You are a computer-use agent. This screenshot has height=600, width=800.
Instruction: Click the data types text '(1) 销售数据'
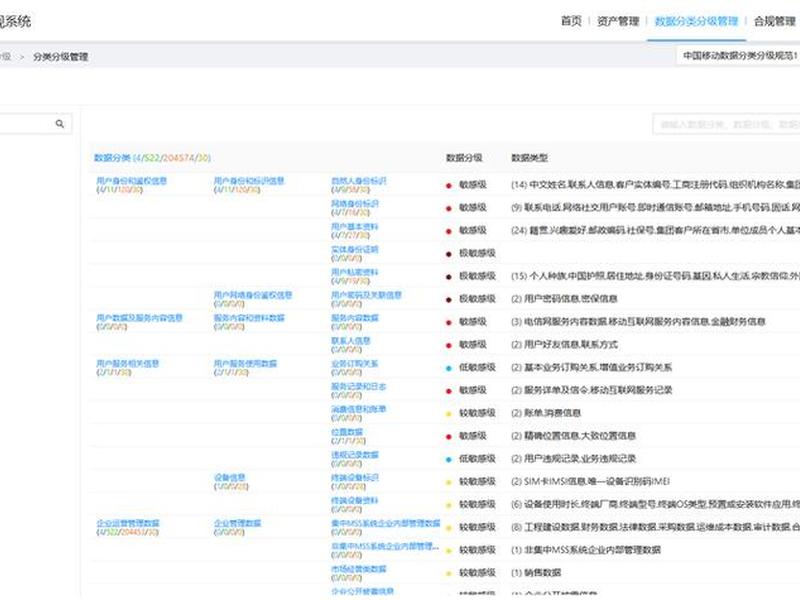[536, 573]
